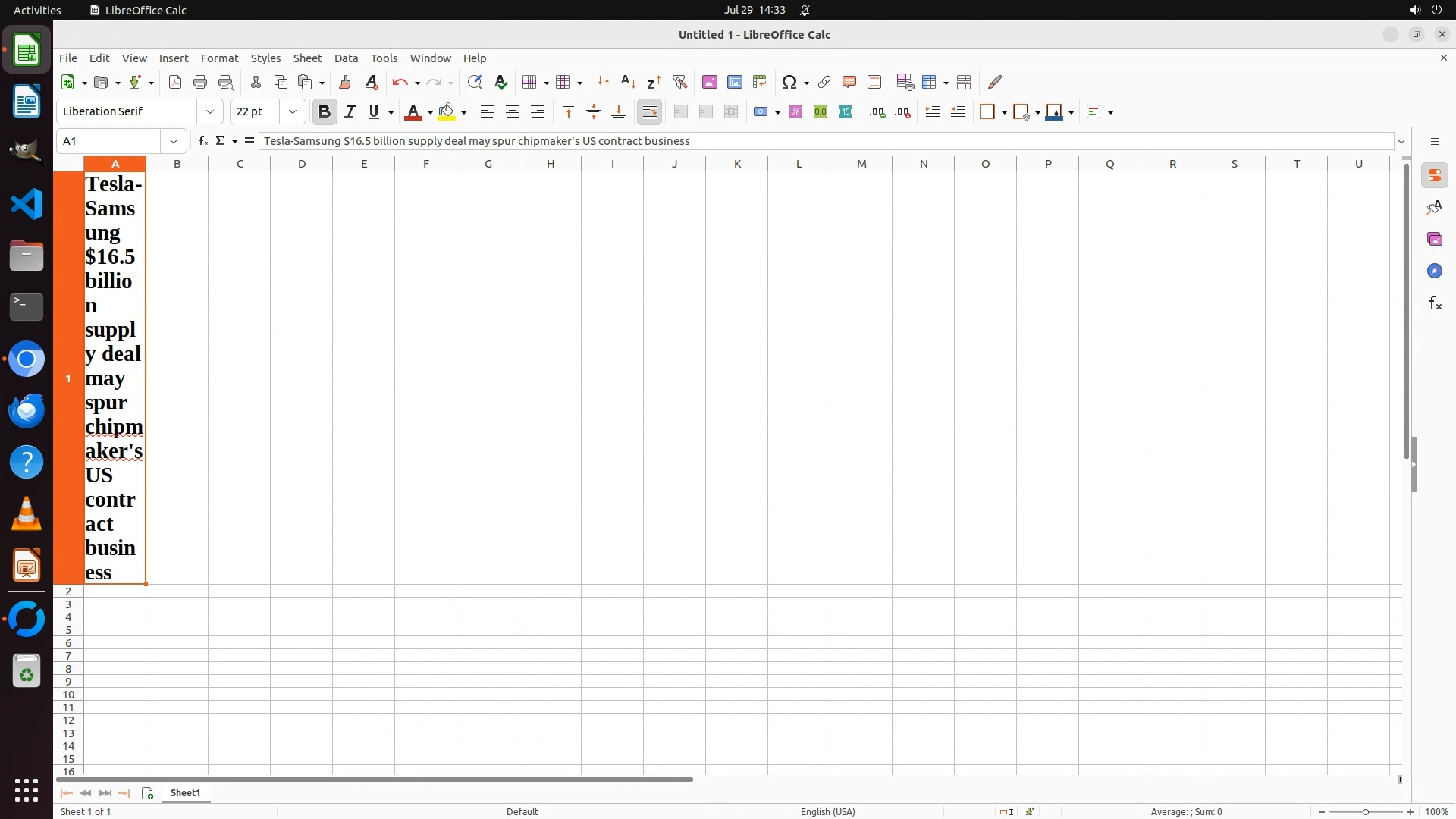Screen dimensions: 1456x819
Task: Click column header D
Action: [302, 164]
